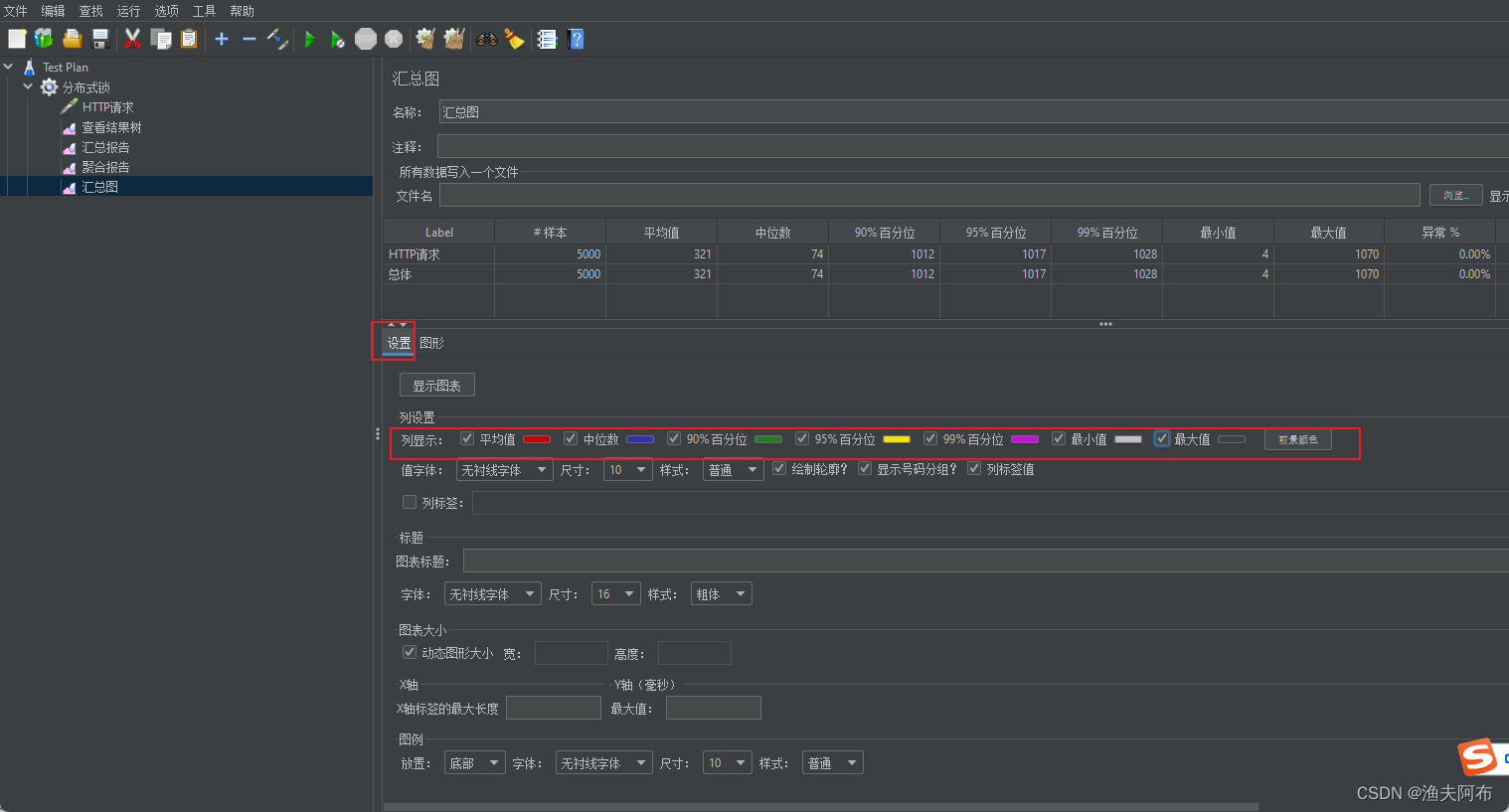1509x812 pixels.
Task: Open the 编辑 menu
Action: 53,11
